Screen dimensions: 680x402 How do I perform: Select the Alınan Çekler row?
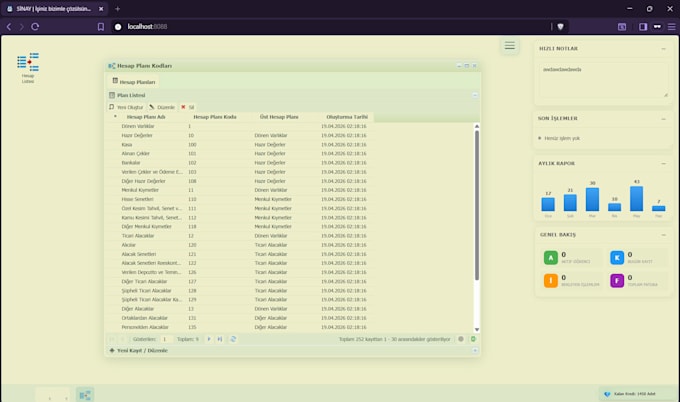coord(239,154)
